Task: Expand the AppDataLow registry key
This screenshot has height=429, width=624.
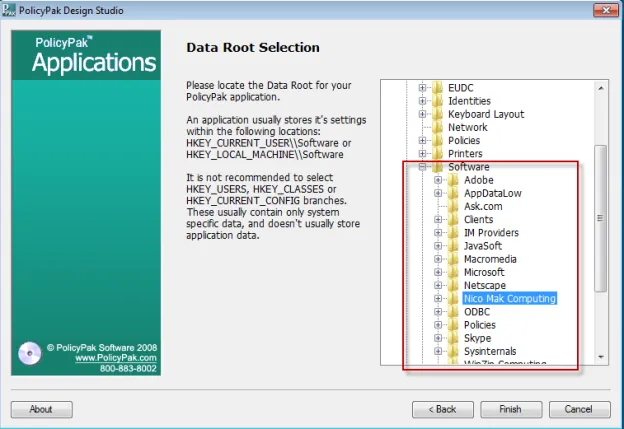Action: (438, 193)
